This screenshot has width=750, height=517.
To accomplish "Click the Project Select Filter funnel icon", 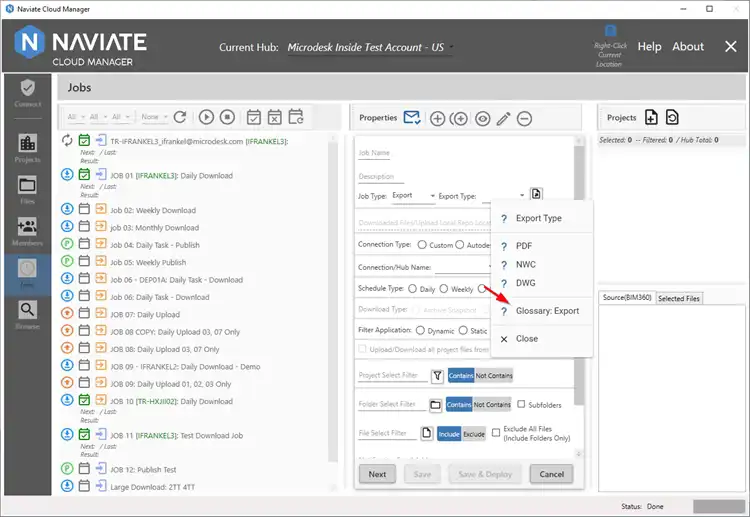I will pos(437,376).
